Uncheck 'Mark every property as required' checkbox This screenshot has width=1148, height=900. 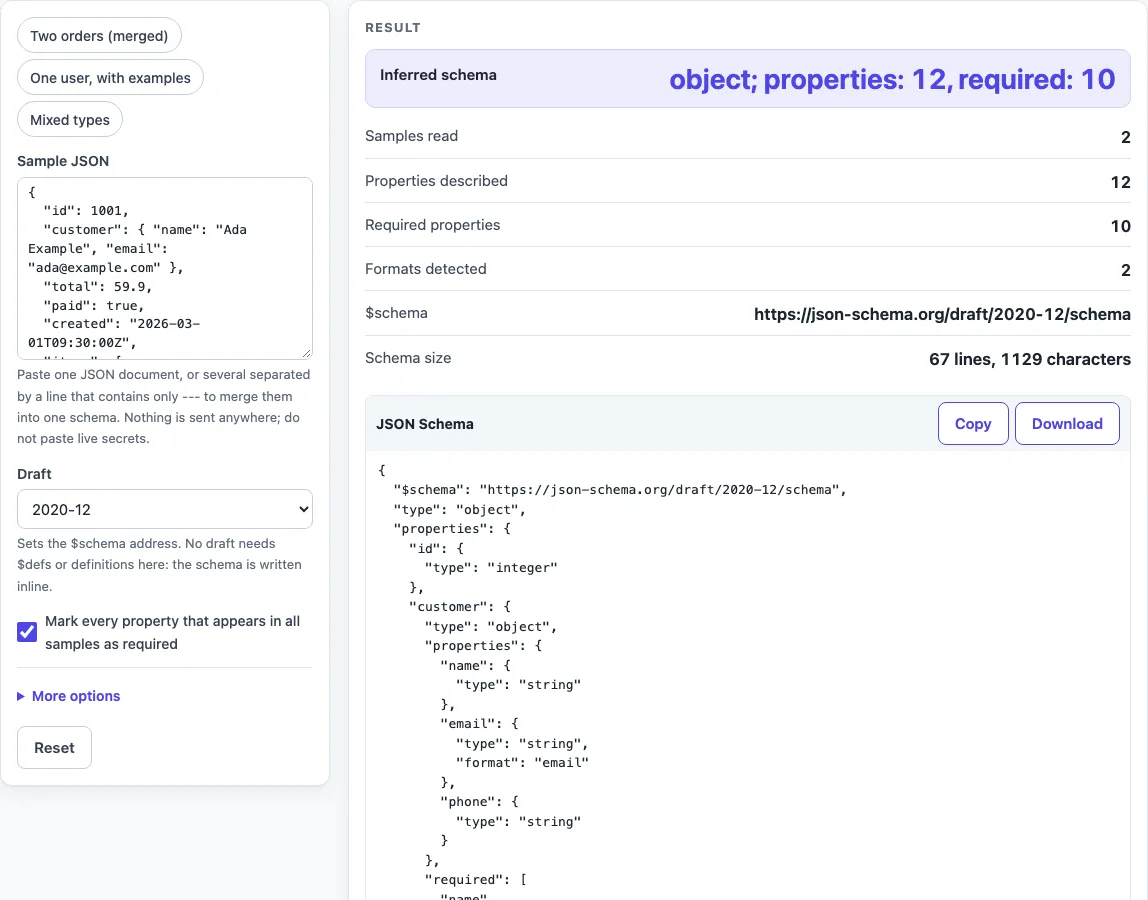coord(27,632)
